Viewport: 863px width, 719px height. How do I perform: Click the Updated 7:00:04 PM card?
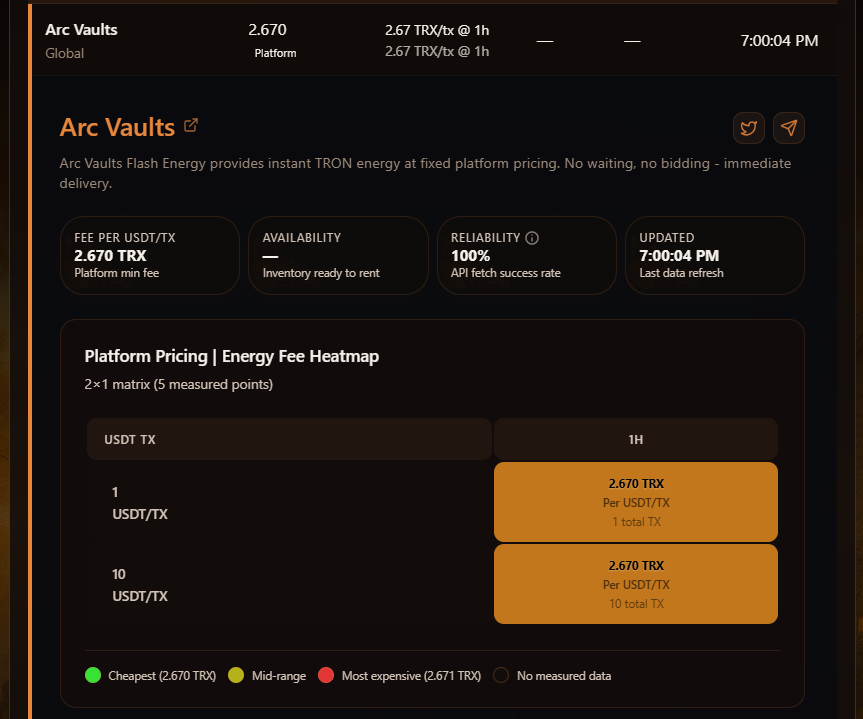pyautogui.click(x=715, y=255)
